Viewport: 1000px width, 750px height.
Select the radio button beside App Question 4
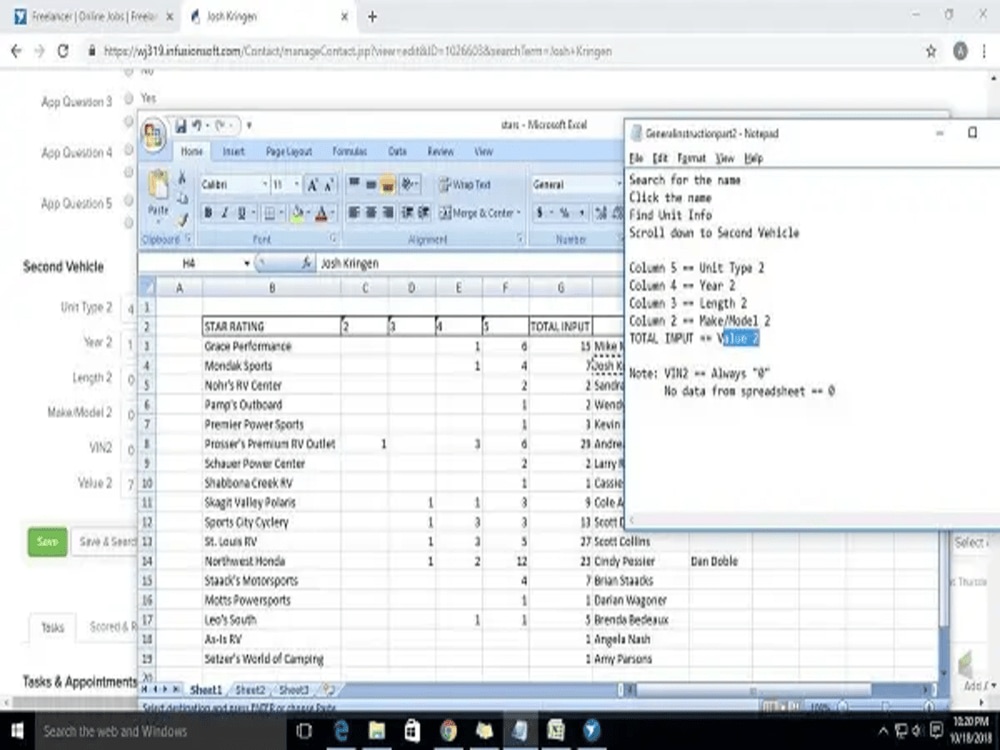click(x=129, y=149)
